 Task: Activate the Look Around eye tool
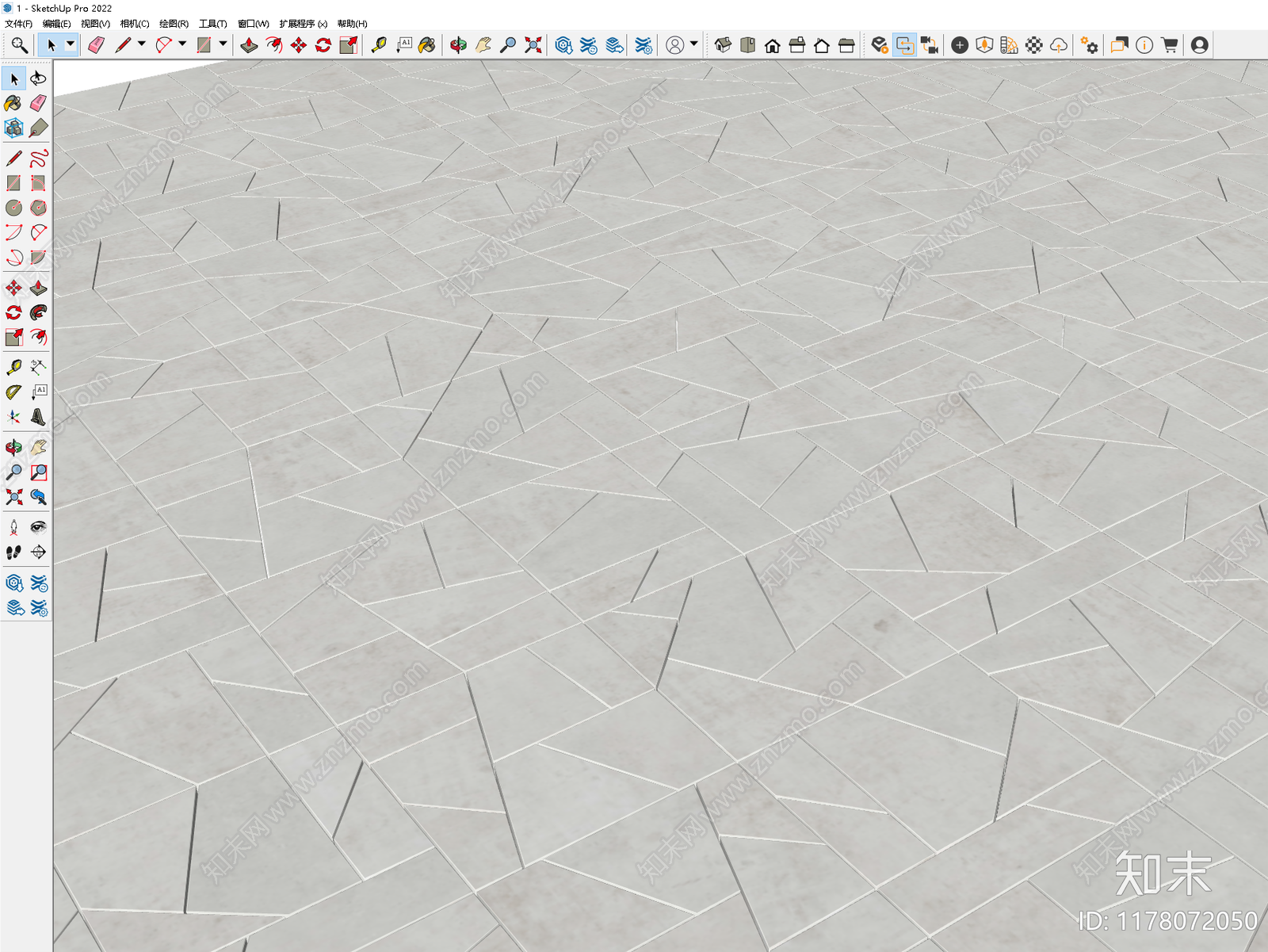38,527
